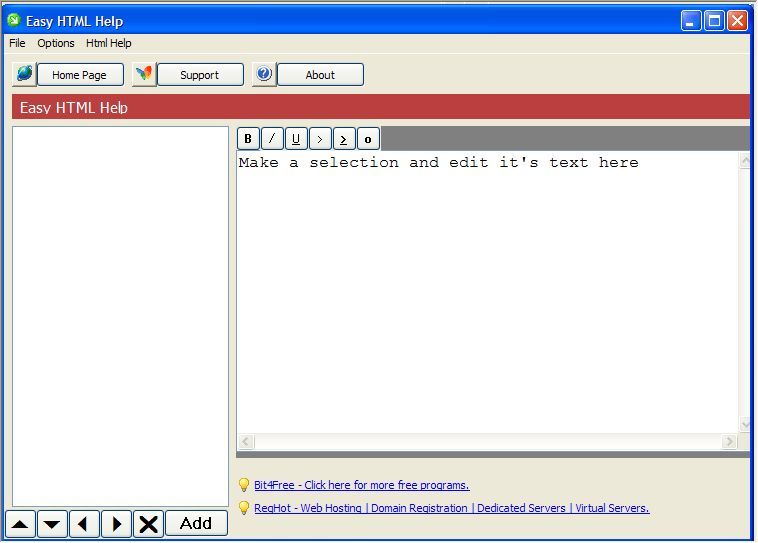
Task: Click the bold 'o' bullet button
Action: point(368,139)
